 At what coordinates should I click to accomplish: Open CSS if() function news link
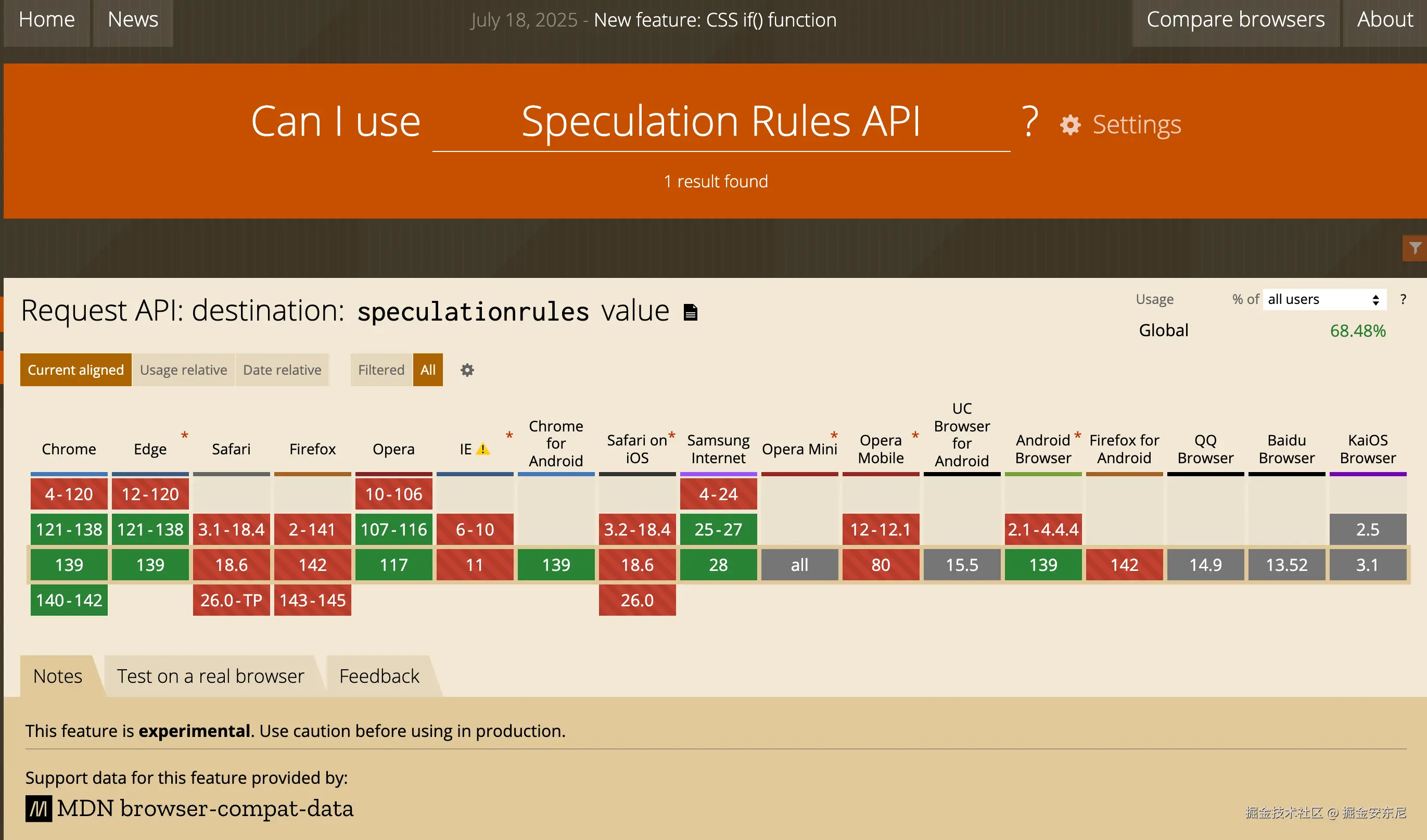pos(715,20)
